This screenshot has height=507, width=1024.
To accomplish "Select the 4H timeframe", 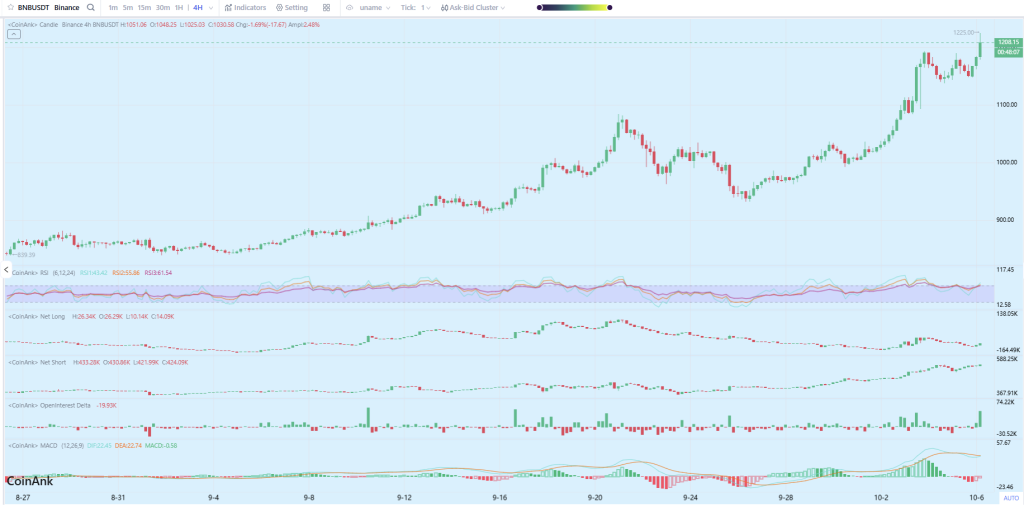I will point(197,7).
